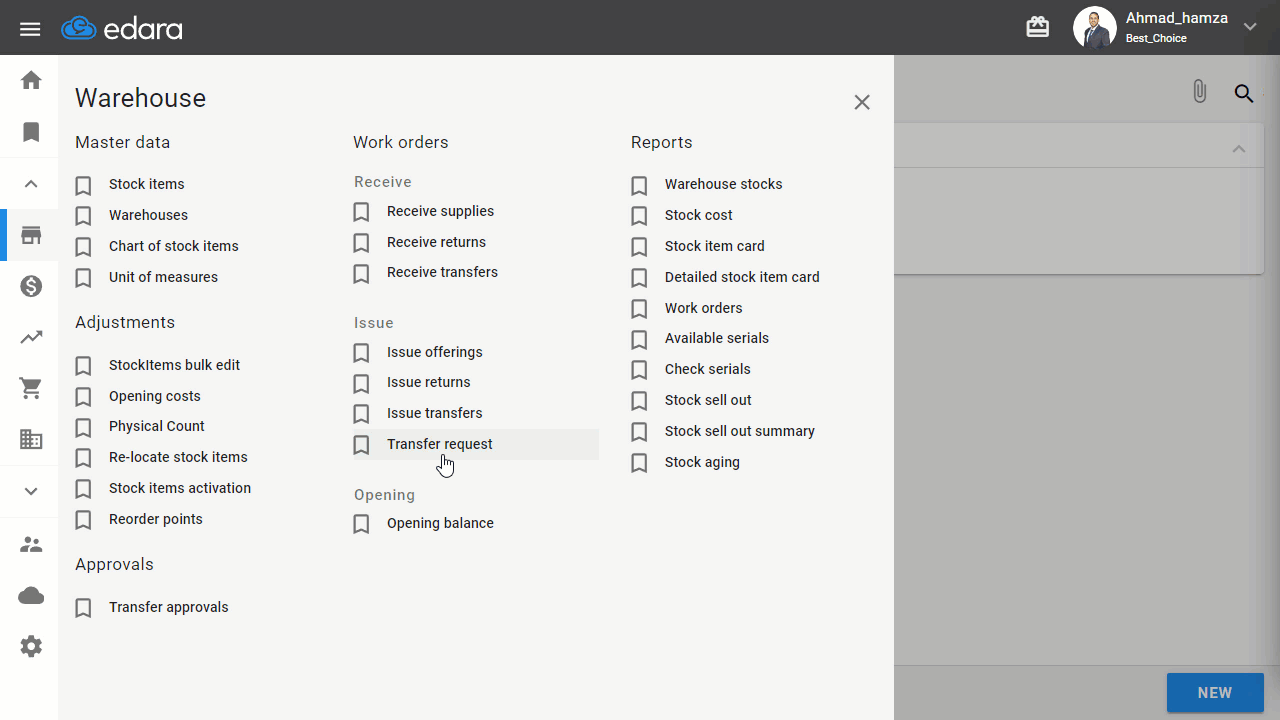Open the hamburger main menu
Image resolution: width=1280 pixels, height=720 pixels.
[x=30, y=29]
